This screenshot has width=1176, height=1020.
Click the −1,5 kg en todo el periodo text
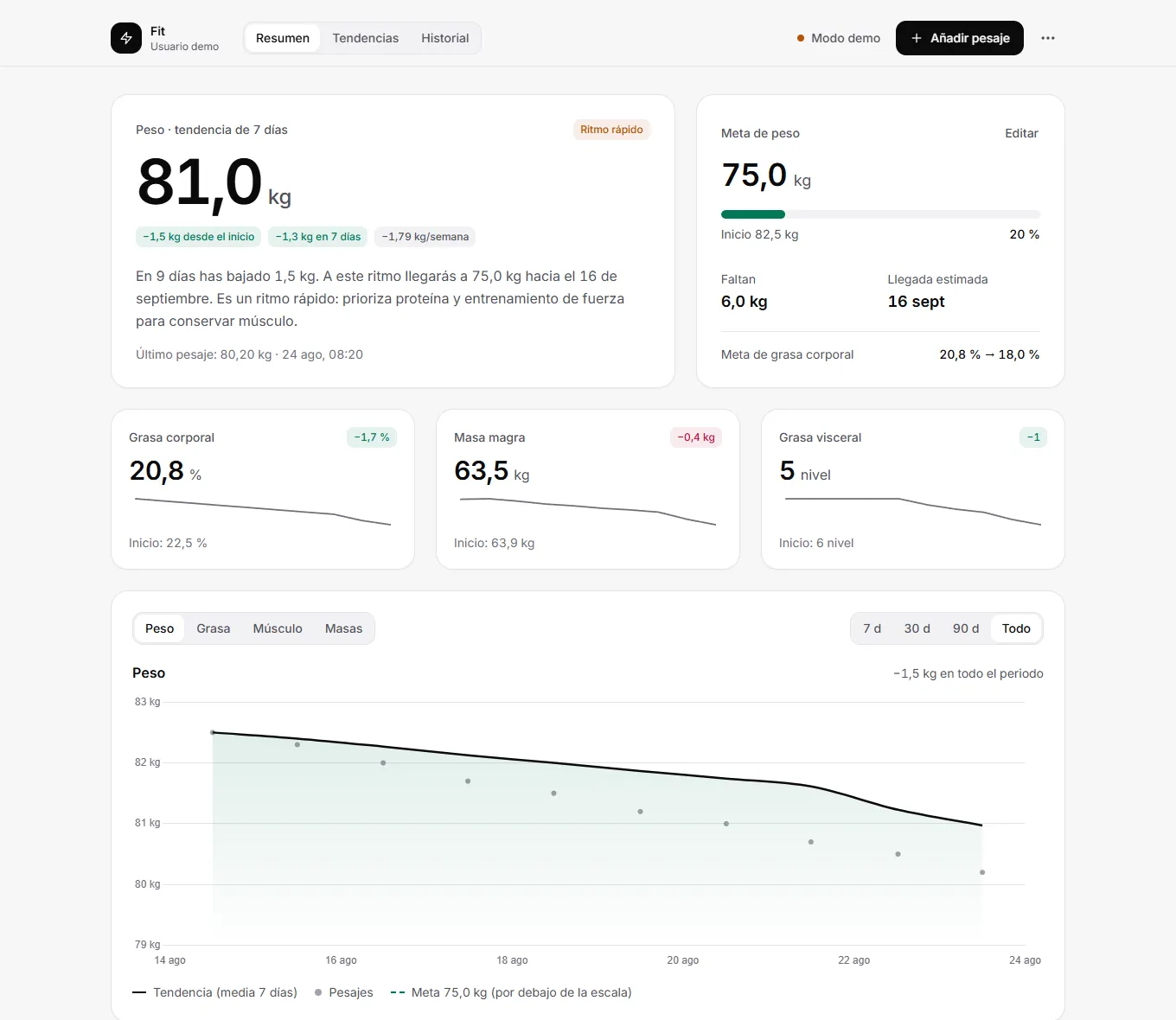(968, 673)
